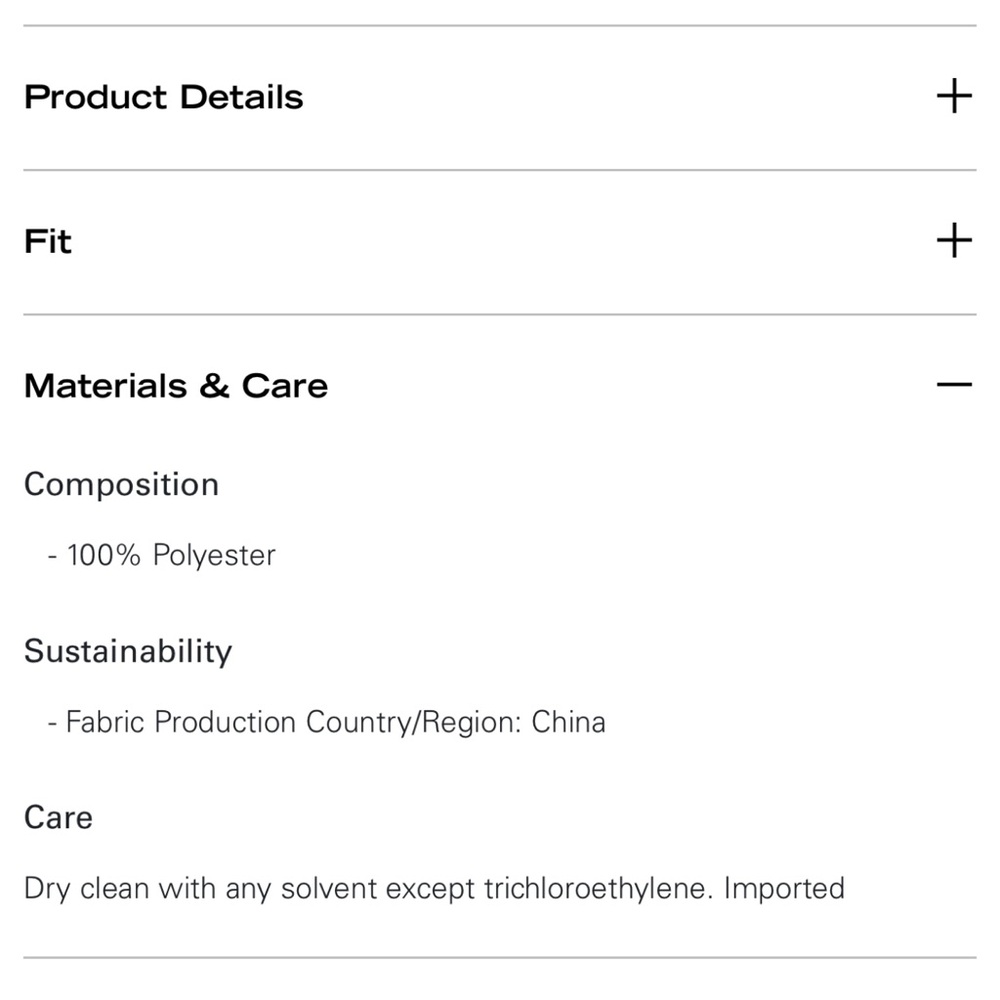
Task: Expand Product Details using the plus icon
Action: pos(954,96)
